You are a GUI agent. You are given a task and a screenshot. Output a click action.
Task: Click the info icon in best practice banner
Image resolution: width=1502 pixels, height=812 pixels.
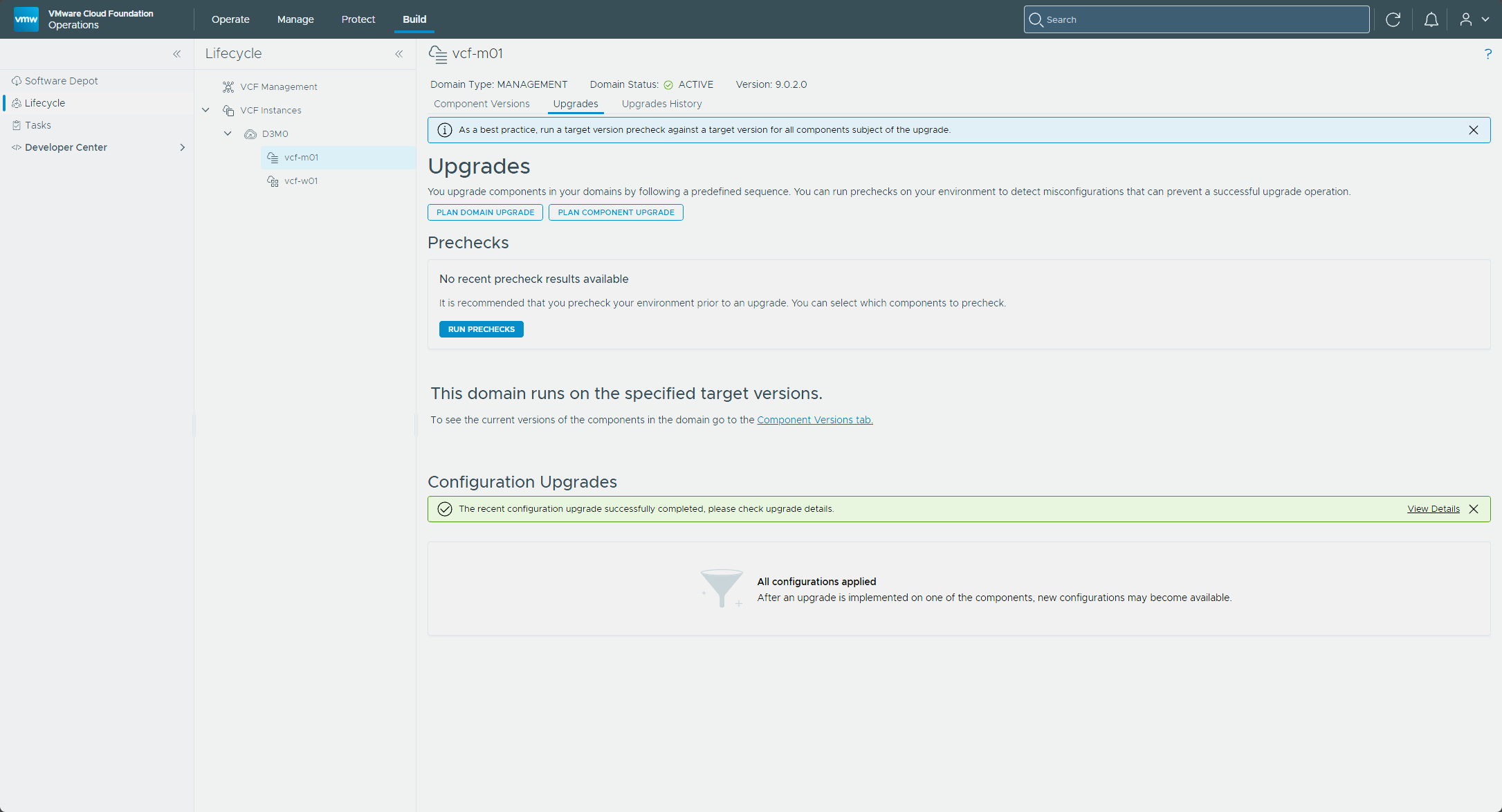pyautogui.click(x=445, y=130)
